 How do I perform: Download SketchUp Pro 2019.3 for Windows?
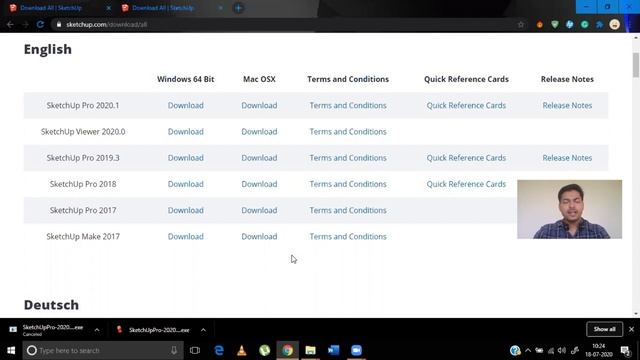click(186, 158)
